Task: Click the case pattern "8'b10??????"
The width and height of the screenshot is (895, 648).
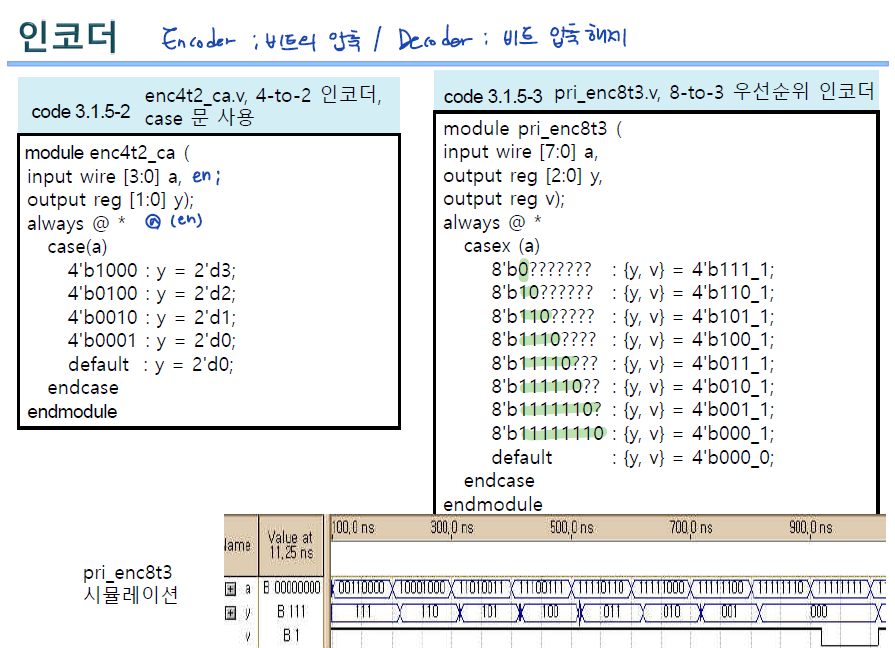Action: click(542, 293)
